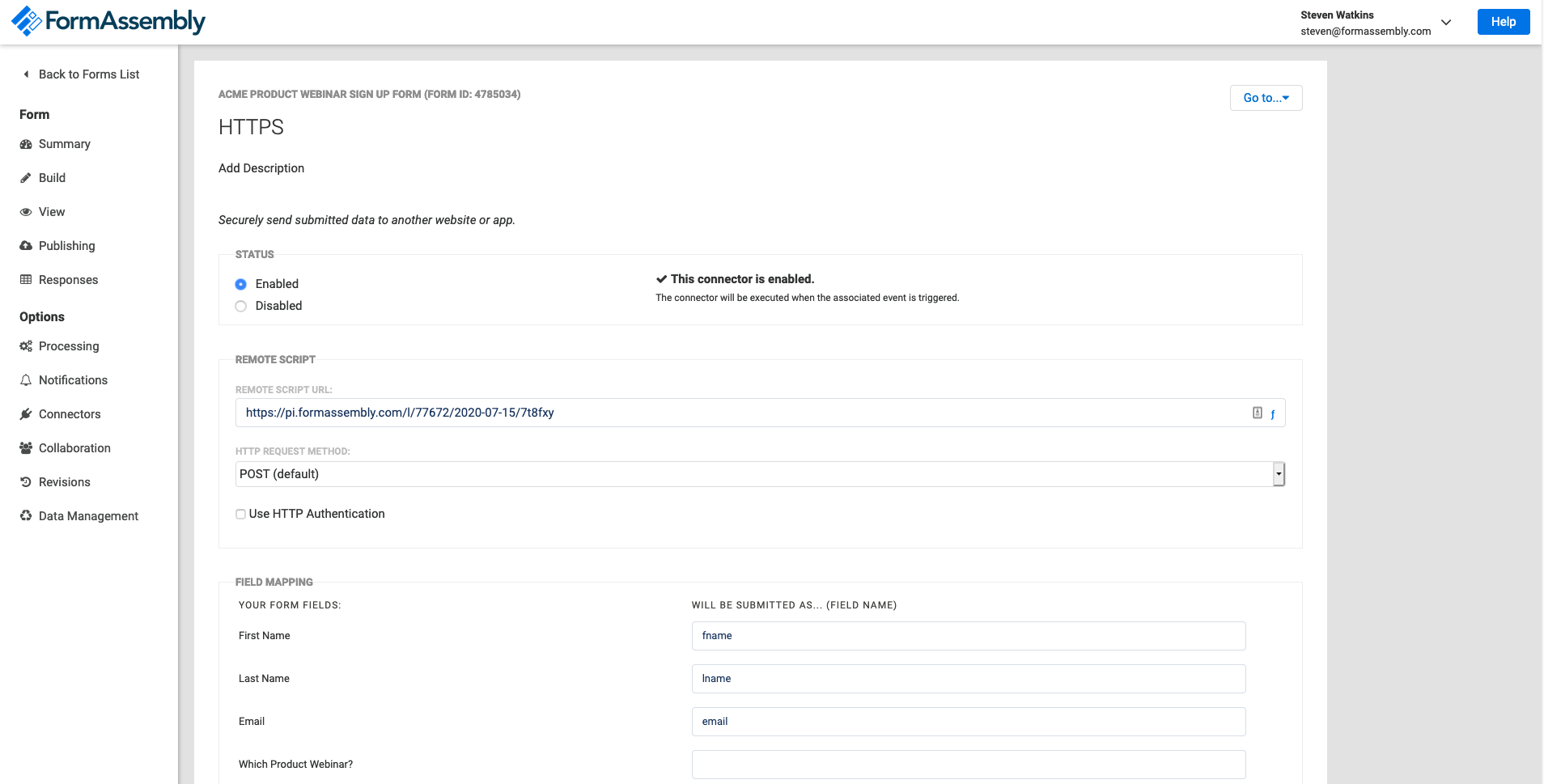The image size is (1544, 784).
Task: Click the FormAssembly logo
Action: click(108, 21)
